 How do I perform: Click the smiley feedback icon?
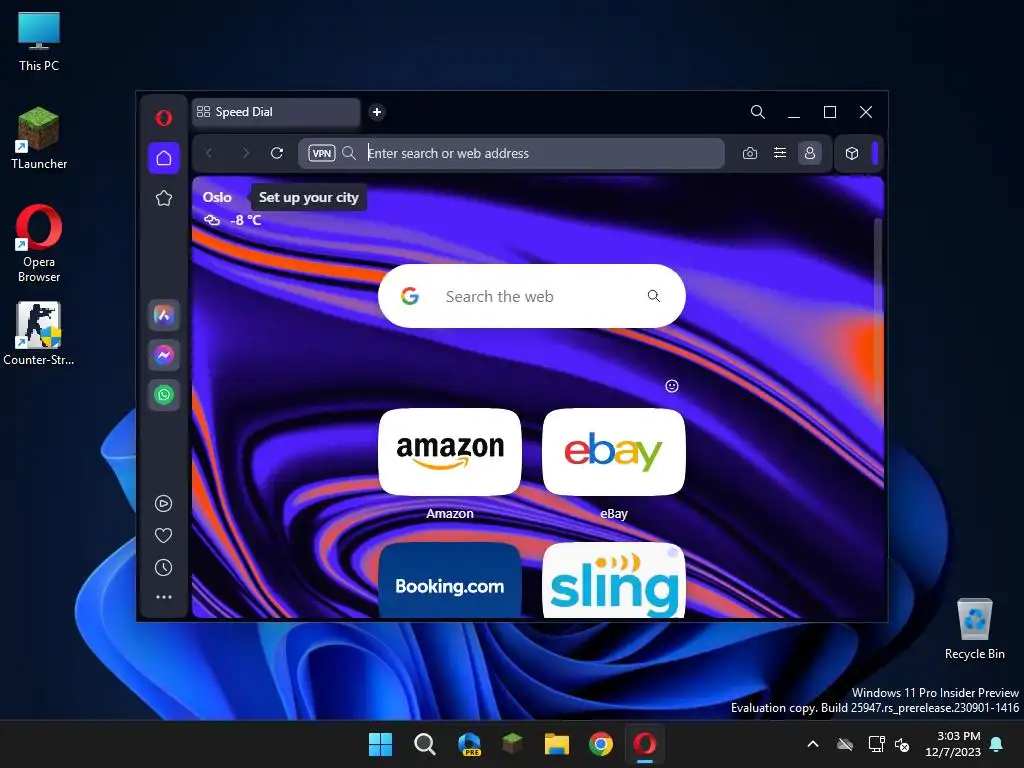click(671, 386)
